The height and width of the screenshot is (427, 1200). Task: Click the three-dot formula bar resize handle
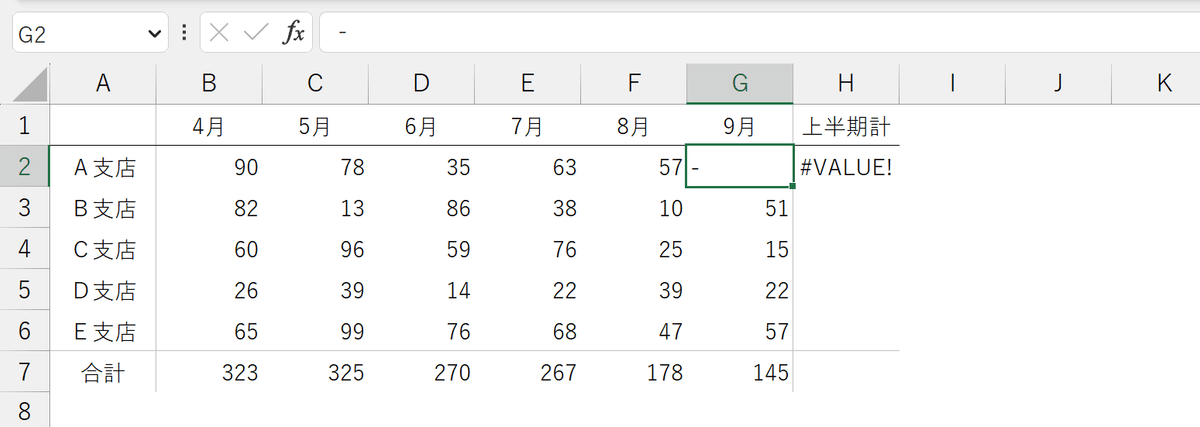[x=184, y=33]
